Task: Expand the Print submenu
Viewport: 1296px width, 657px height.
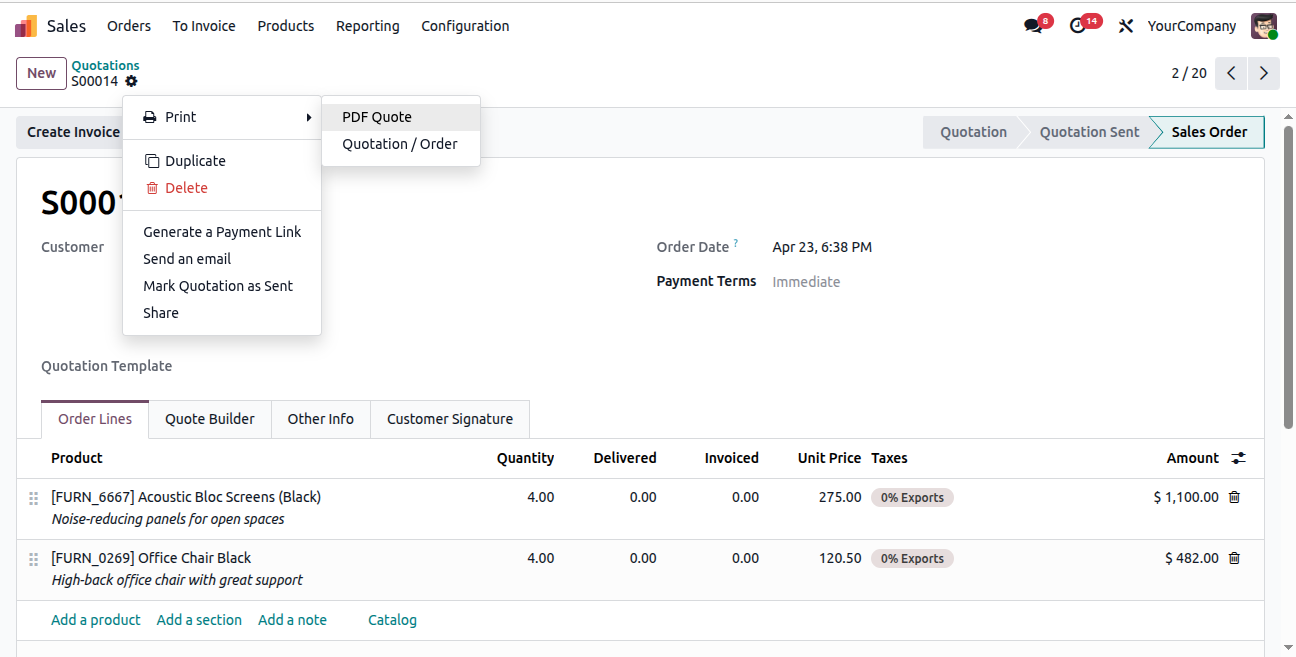Action: [222, 117]
